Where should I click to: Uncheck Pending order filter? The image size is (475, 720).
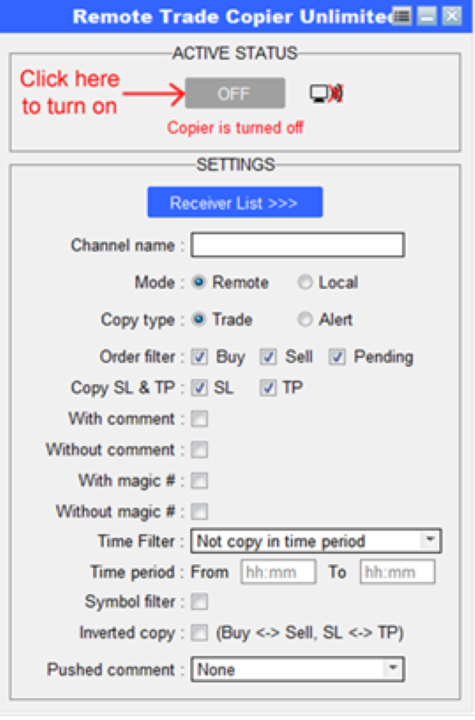(x=337, y=357)
